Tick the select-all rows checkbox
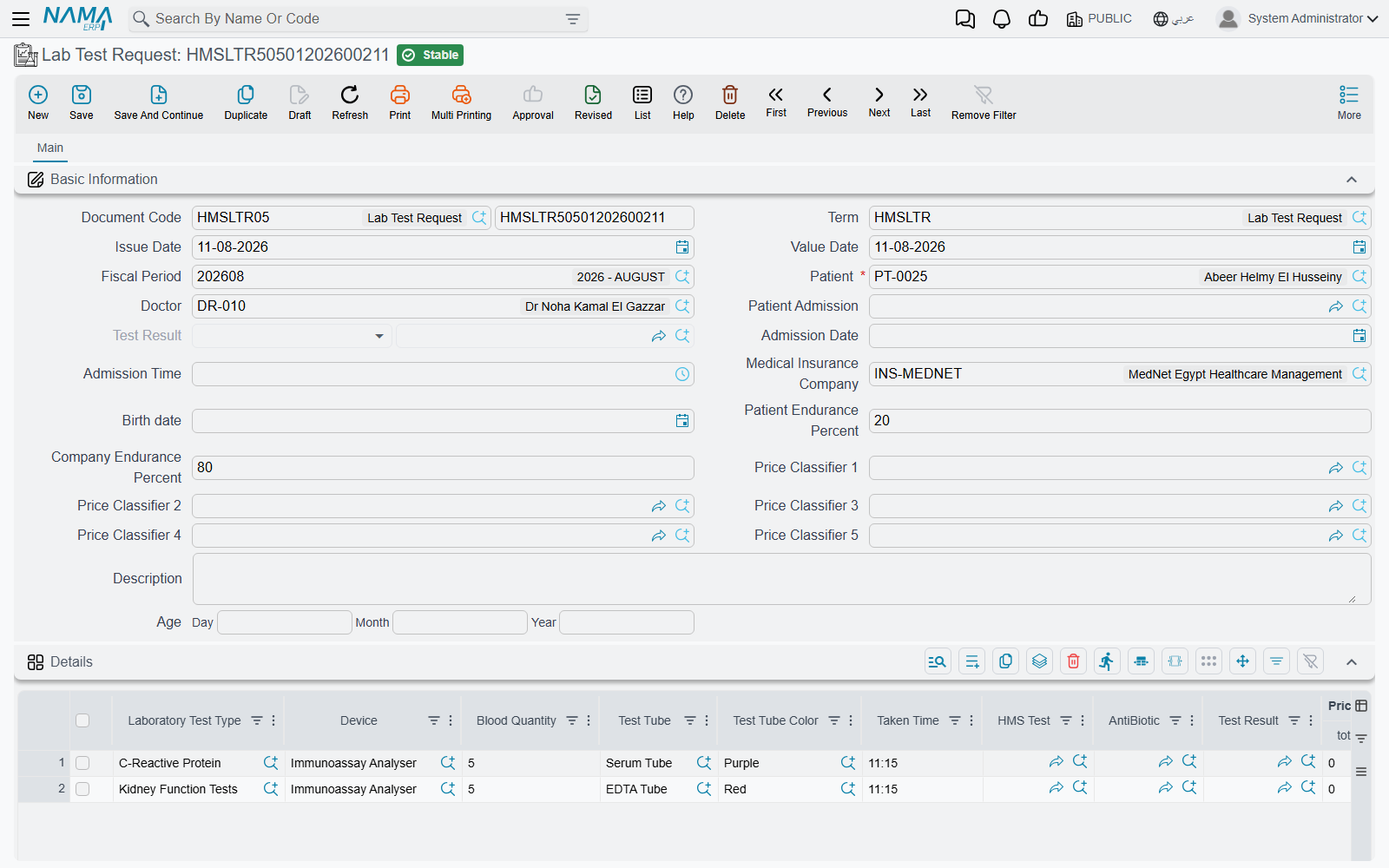This screenshot has height=868, width=1389. click(82, 720)
